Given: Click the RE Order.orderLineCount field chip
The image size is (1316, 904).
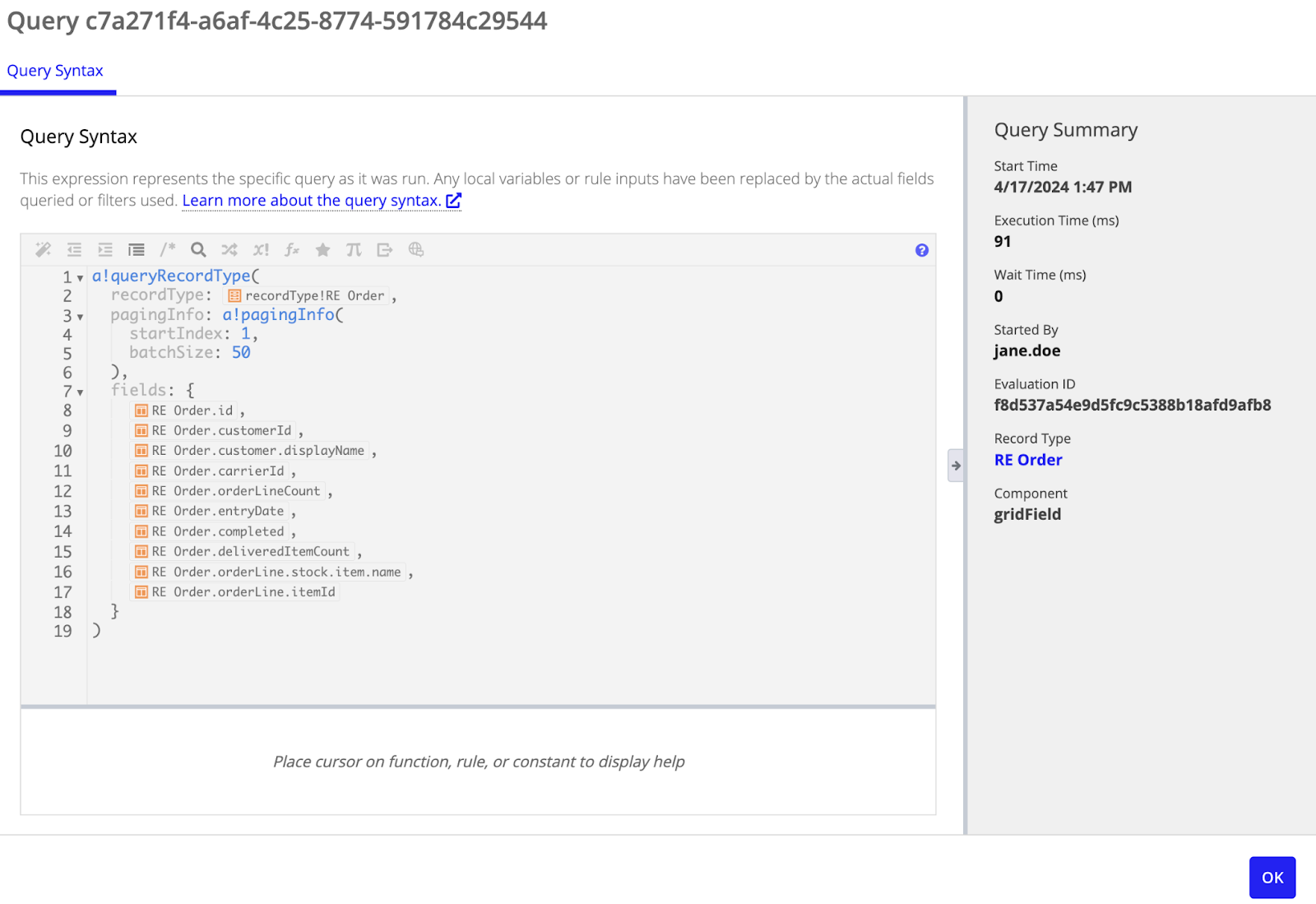Looking at the screenshot, I should click(228, 491).
